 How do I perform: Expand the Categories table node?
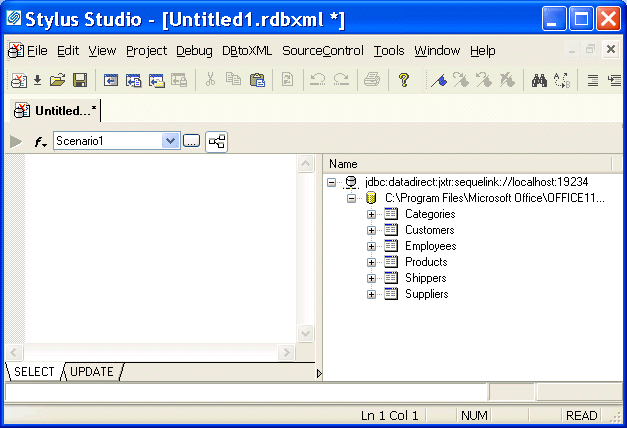371,214
